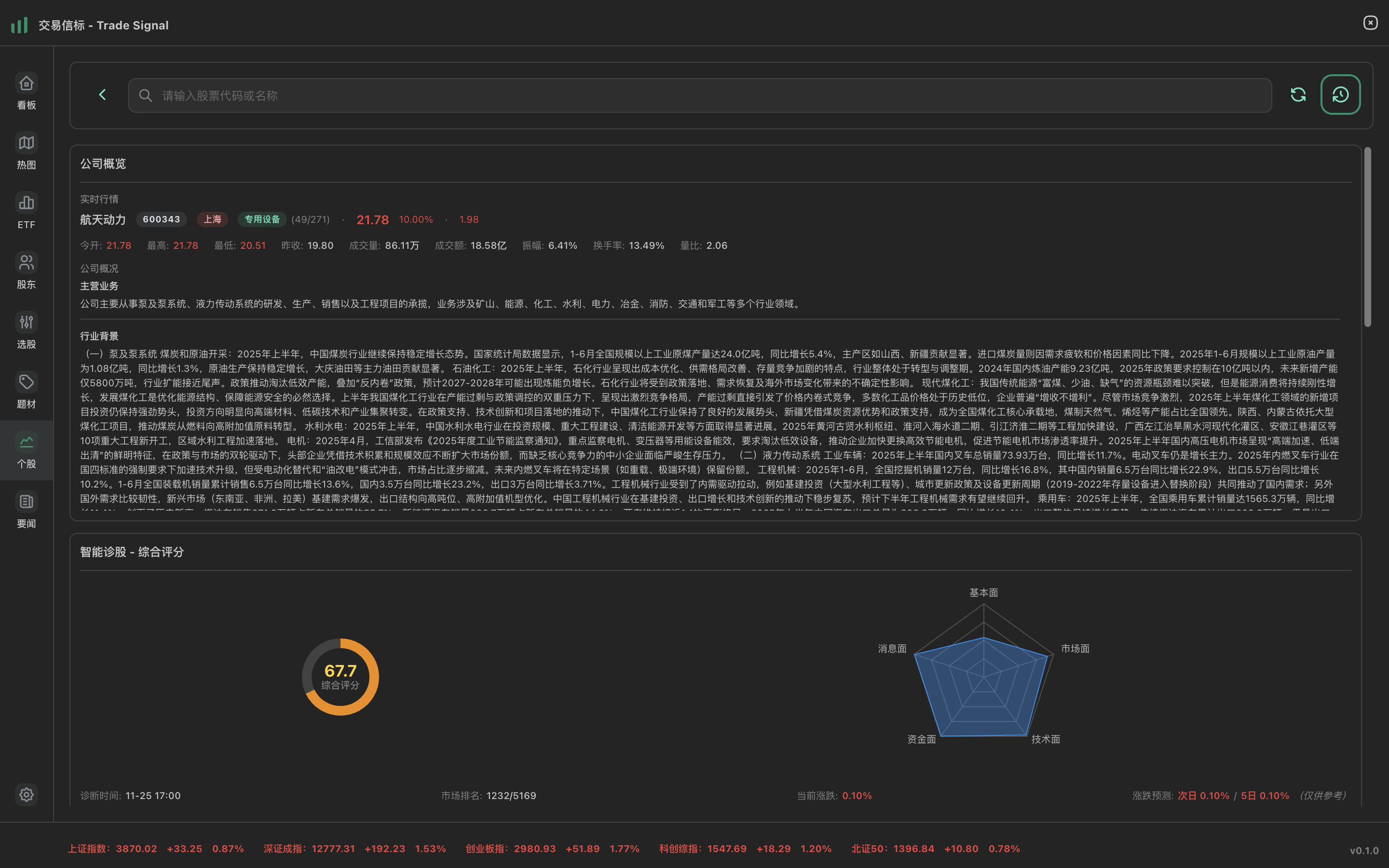Open the 要闻 news section

pos(26,510)
